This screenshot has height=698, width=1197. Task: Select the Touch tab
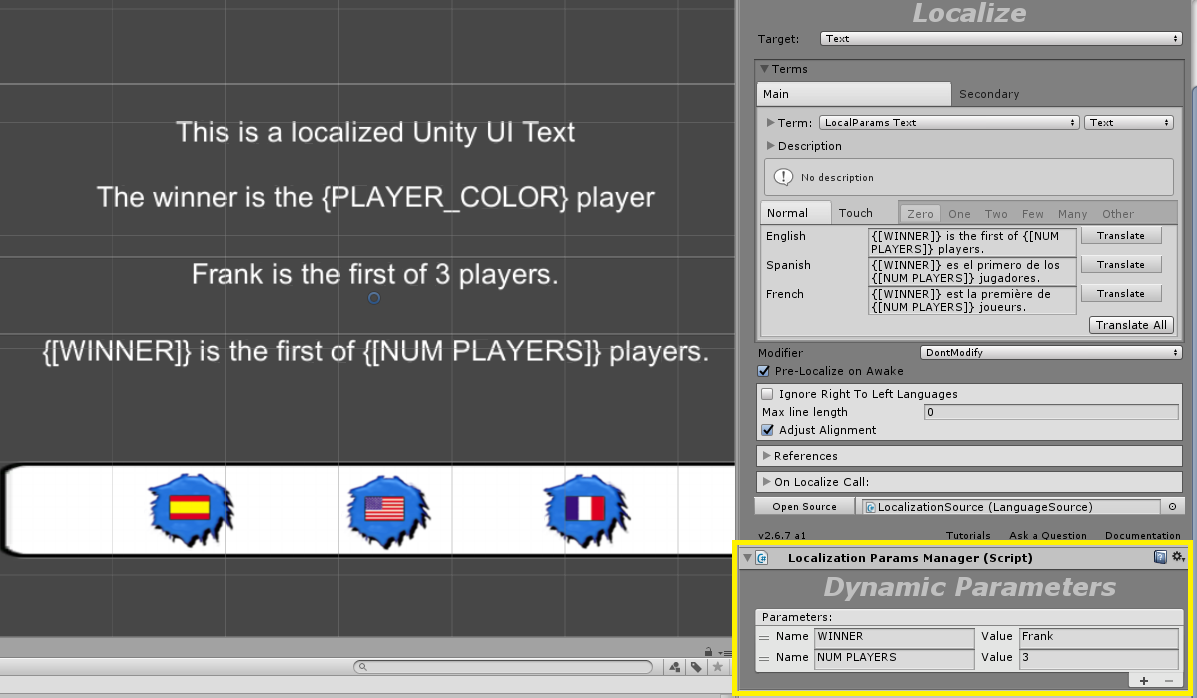pos(855,213)
